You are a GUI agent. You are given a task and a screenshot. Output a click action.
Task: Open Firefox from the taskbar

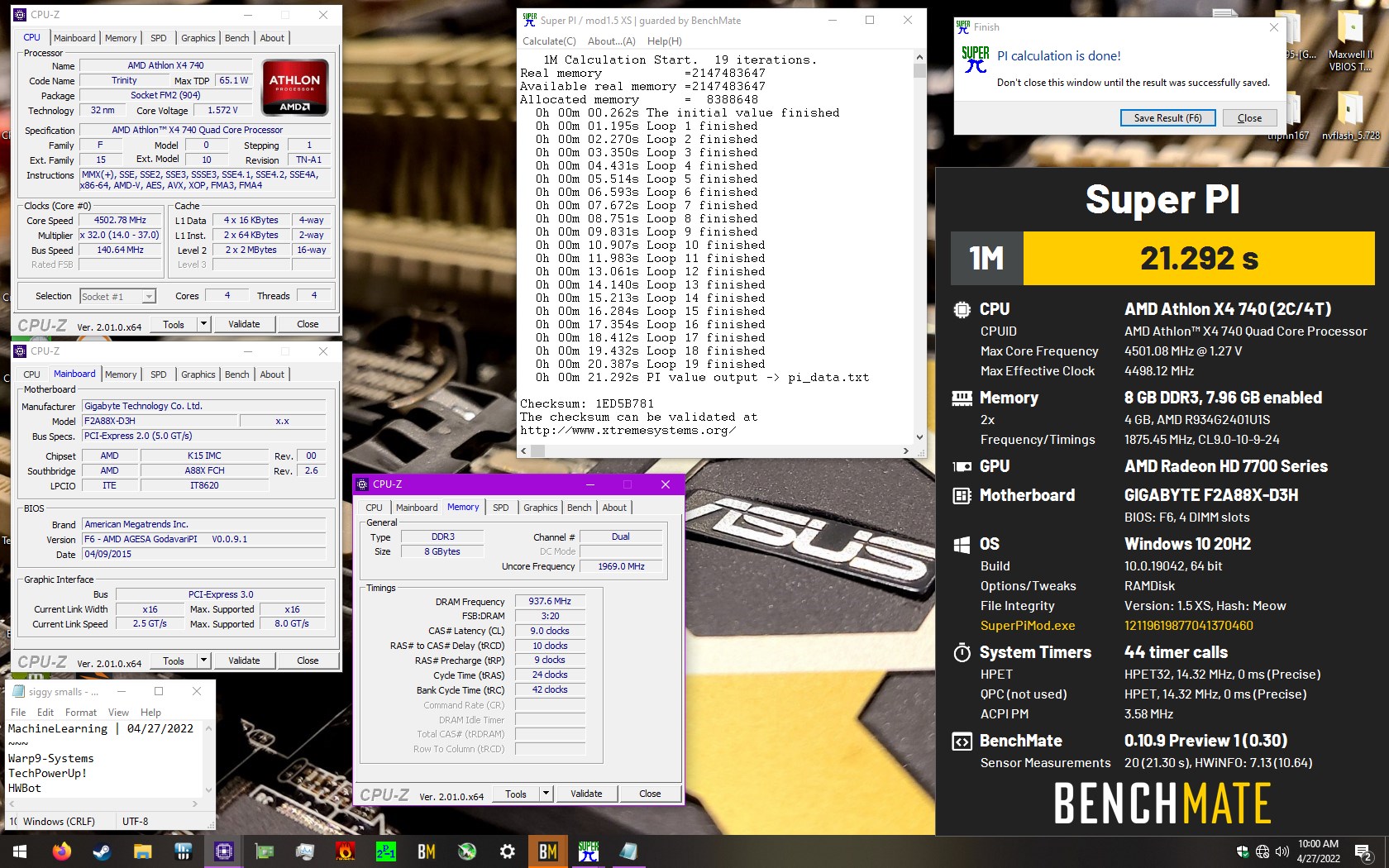tap(61, 851)
